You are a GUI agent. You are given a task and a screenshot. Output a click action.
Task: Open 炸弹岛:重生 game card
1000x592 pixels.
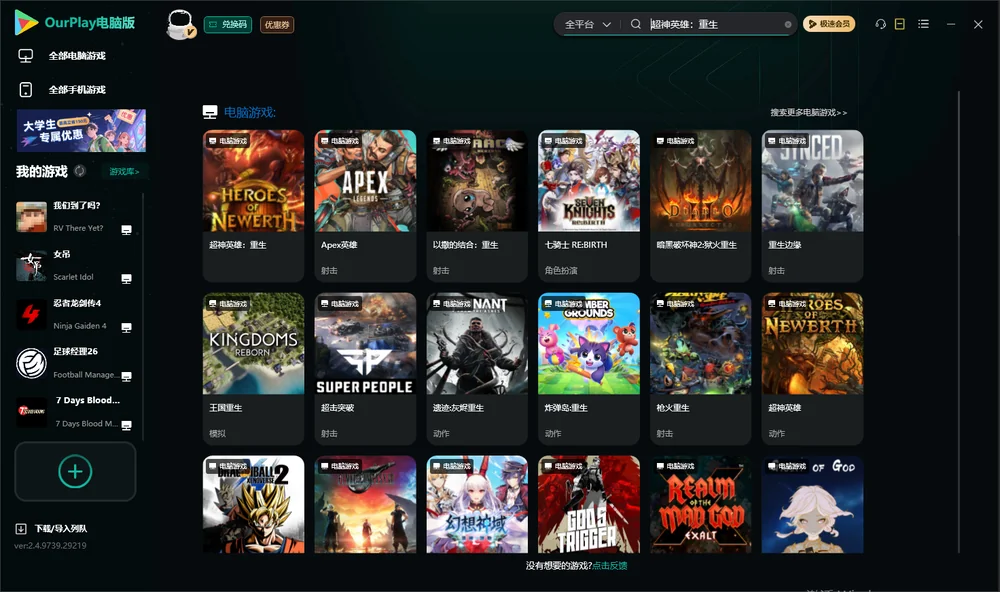tap(589, 368)
